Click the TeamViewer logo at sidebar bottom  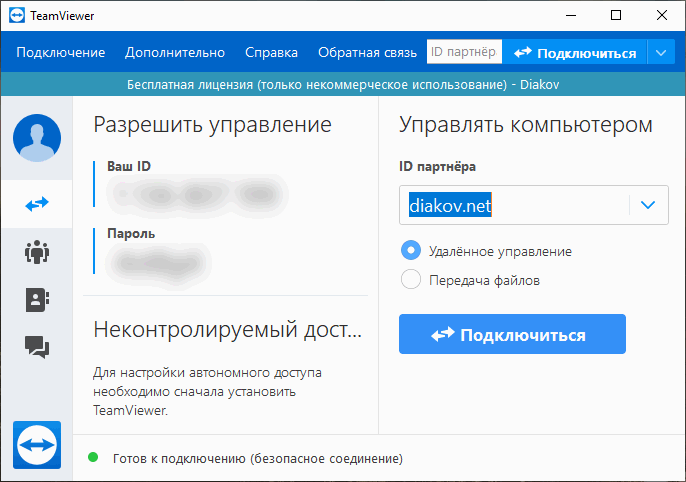(37, 445)
